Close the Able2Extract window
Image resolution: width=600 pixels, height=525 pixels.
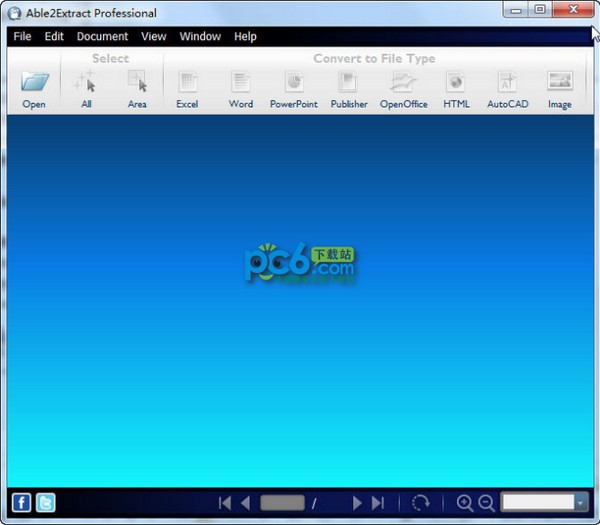coord(573,10)
